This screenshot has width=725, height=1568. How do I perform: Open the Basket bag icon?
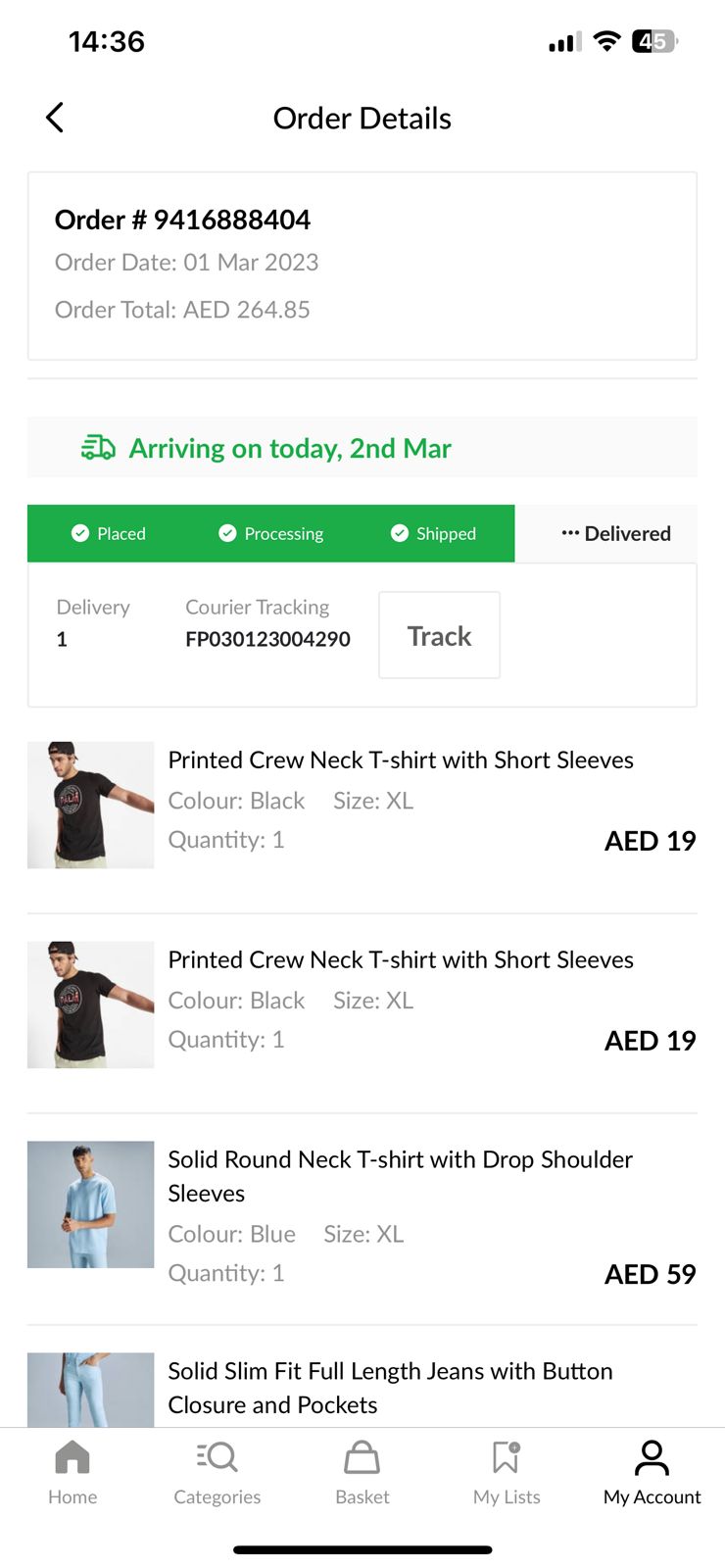pyautogui.click(x=362, y=1457)
